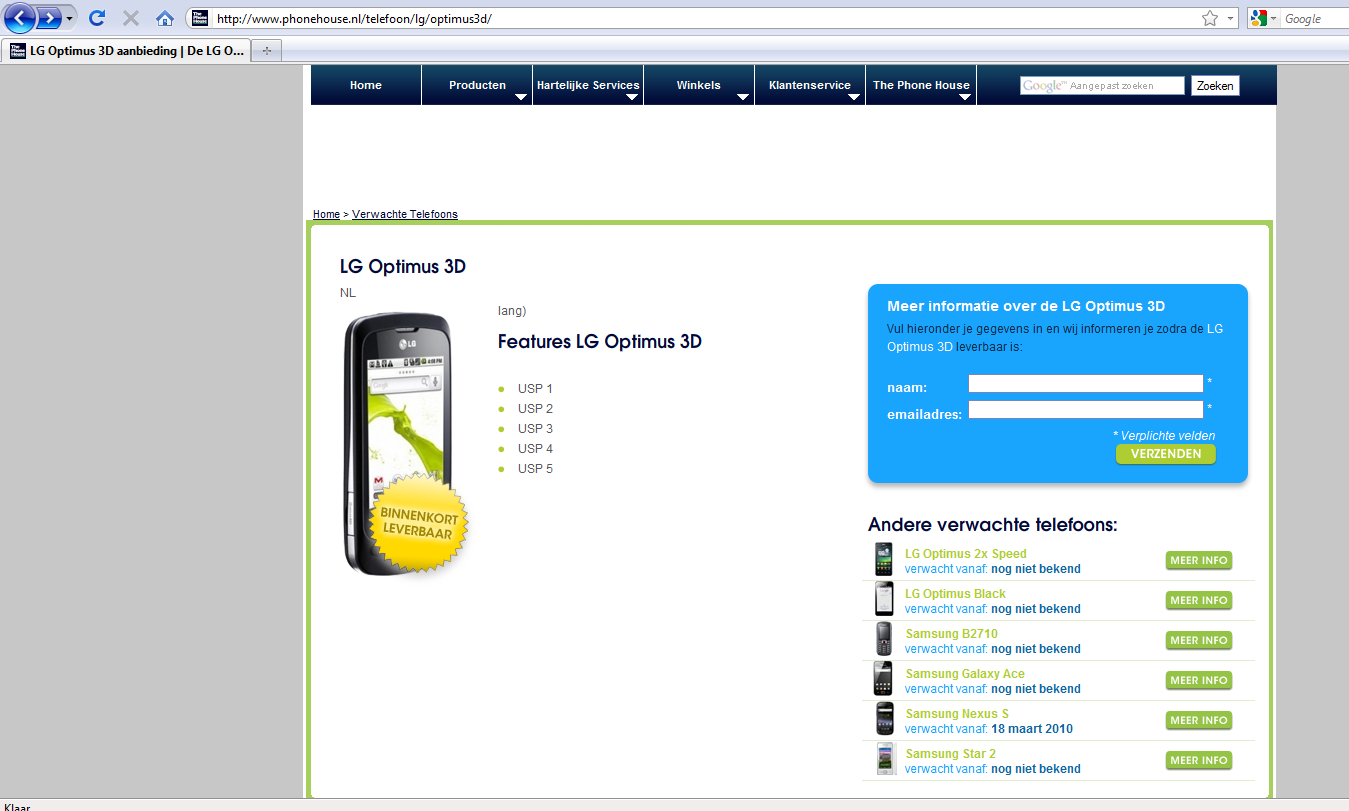Click the browser Forward arrow button
Image resolution: width=1349 pixels, height=811 pixels.
(x=50, y=18)
